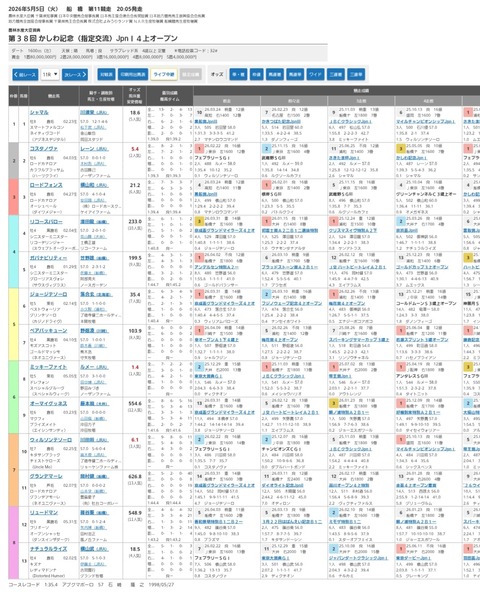Open horse ガバナビリティー profile link
Screen dimensions: 480x592
click(48, 258)
